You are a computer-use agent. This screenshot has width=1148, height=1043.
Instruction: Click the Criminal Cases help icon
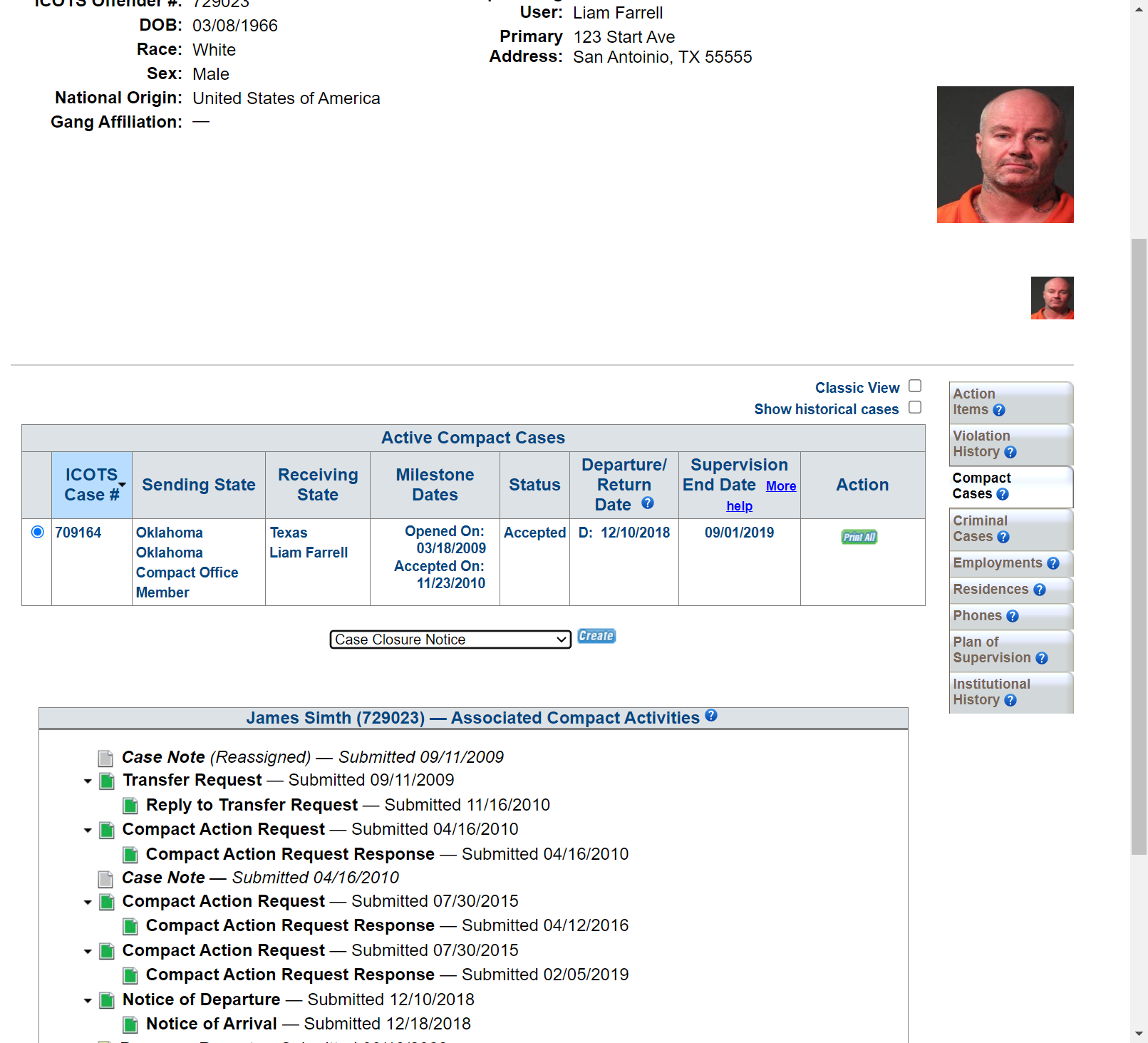click(x=1003, y=537)
